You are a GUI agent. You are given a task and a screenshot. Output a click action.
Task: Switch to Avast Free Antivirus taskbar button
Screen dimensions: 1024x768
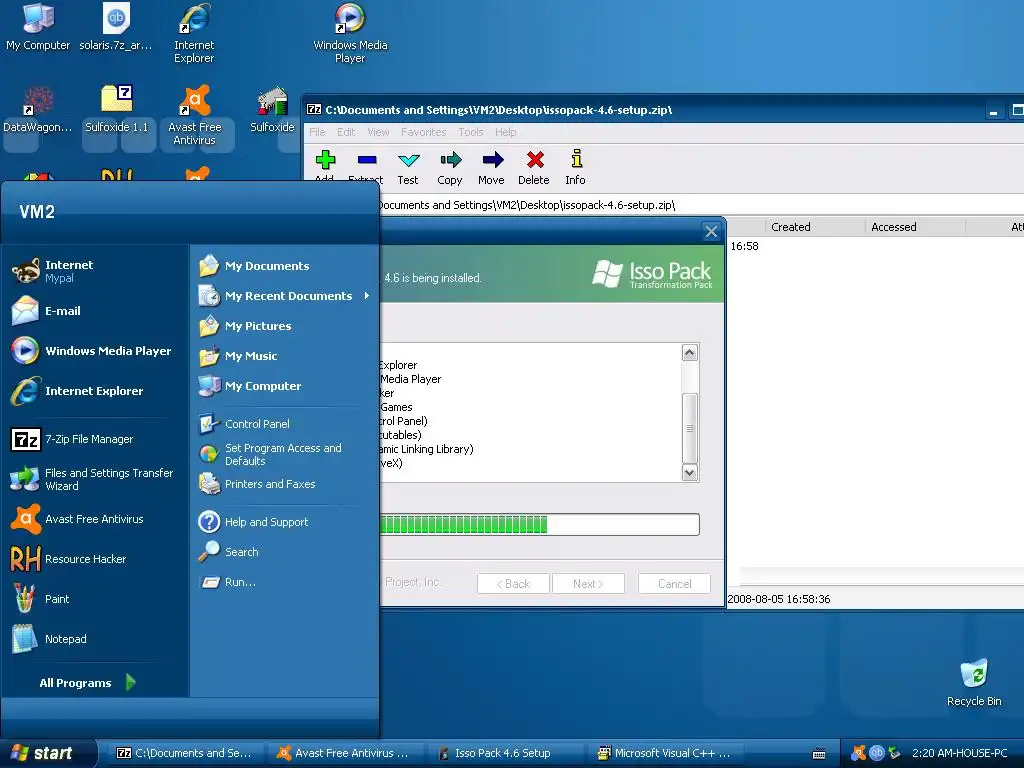[x=344, y=753]
